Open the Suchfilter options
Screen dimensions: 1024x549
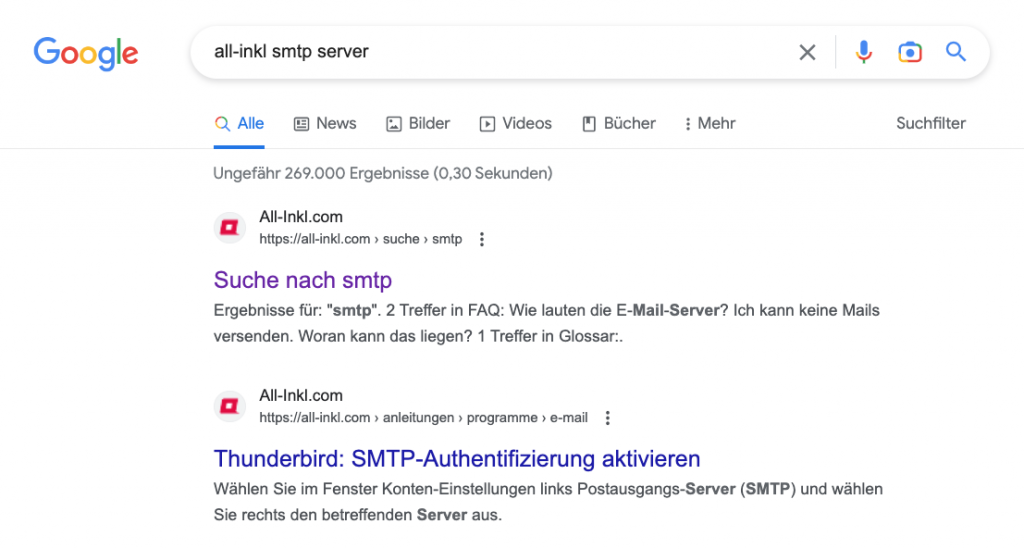click(x=931, y=123)
